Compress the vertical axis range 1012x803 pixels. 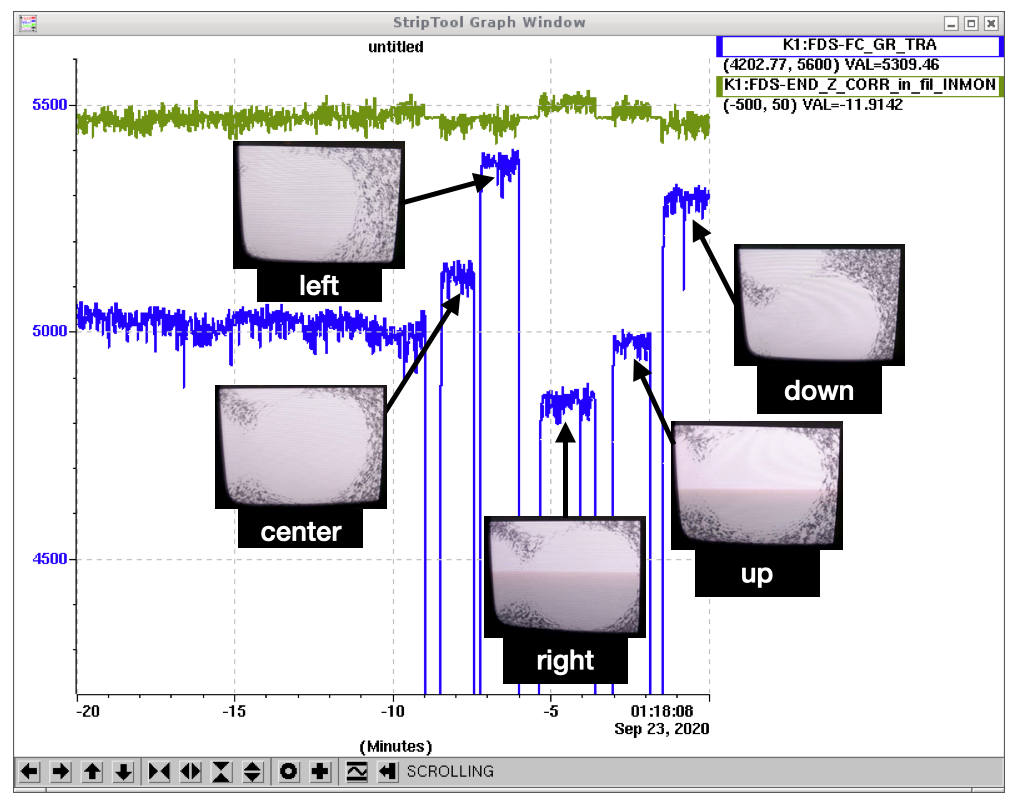pyautogui.click(x=222, y=772)
